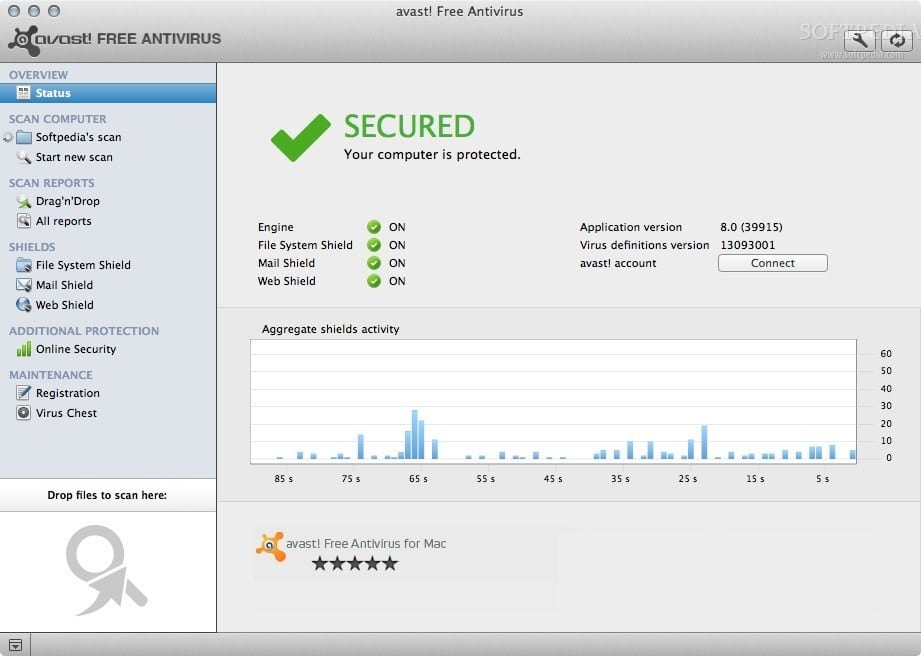Click Mail Shield green status check
This screenshot has width=921, height=656.
(x=374, y=263)
